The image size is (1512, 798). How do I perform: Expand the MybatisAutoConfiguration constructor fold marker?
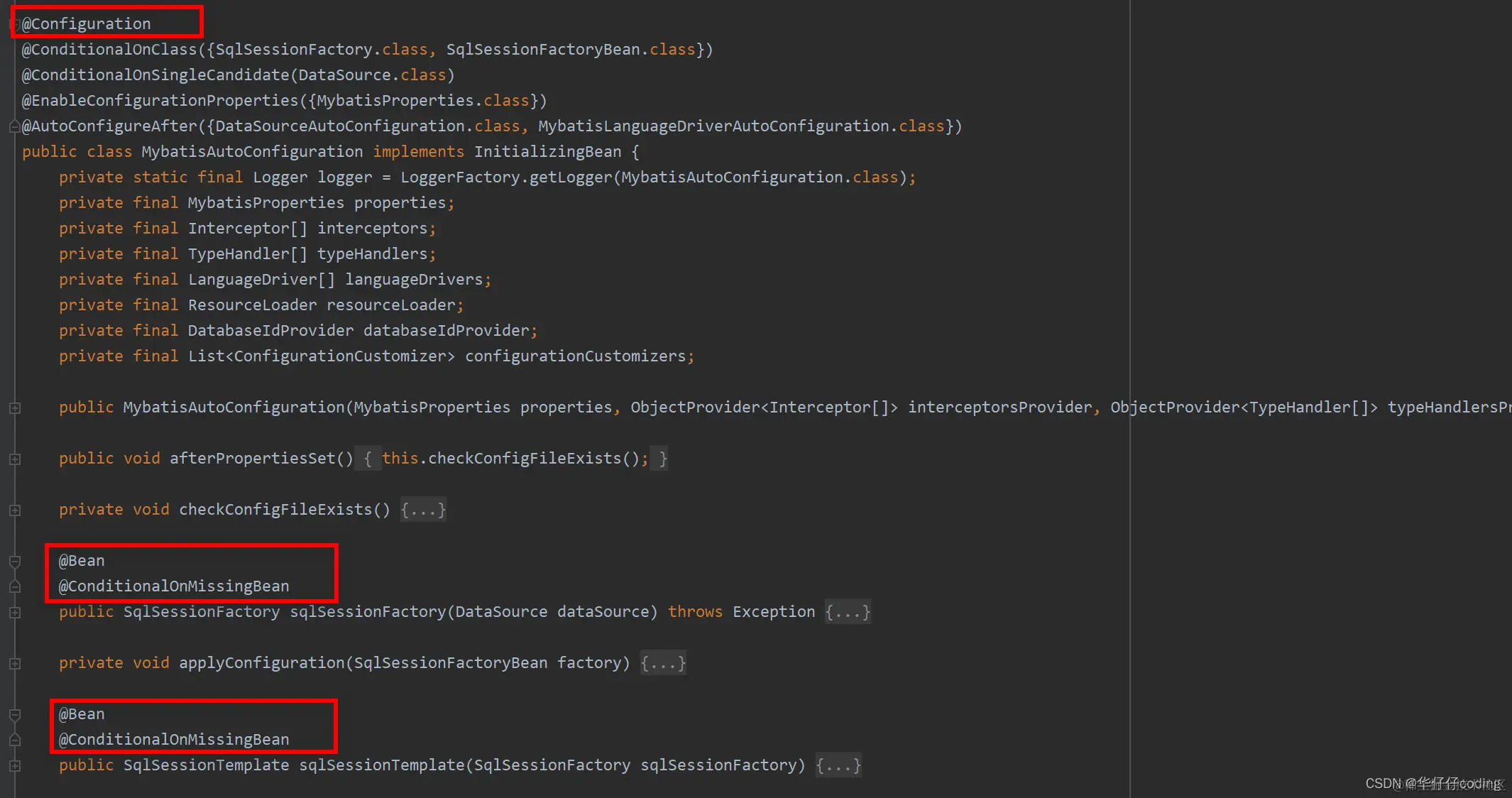(x=14, y=408)
